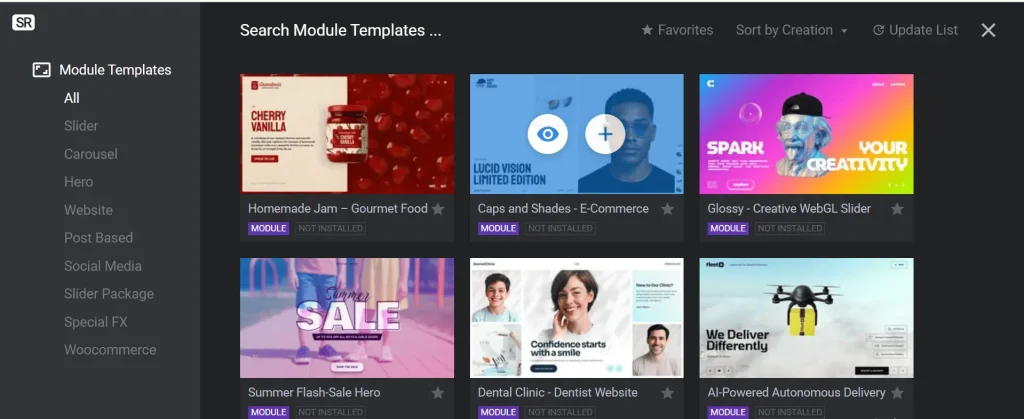Click the MODULE tag under Summer Flash-Sale Hero
This screenshot has height=419, width=1024.
tap(268, 412)
